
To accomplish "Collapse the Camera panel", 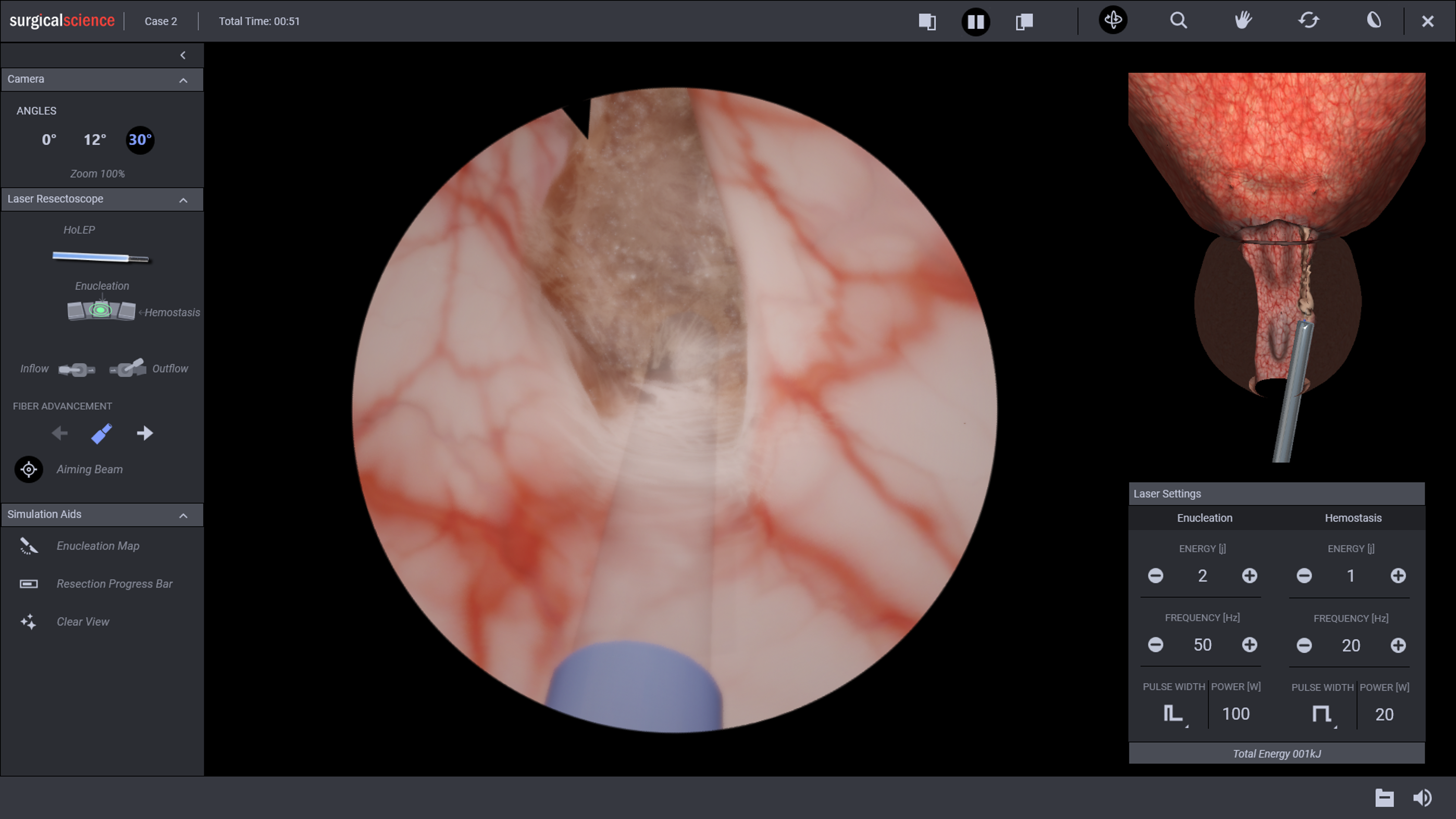I will click(x=183, y=80).
